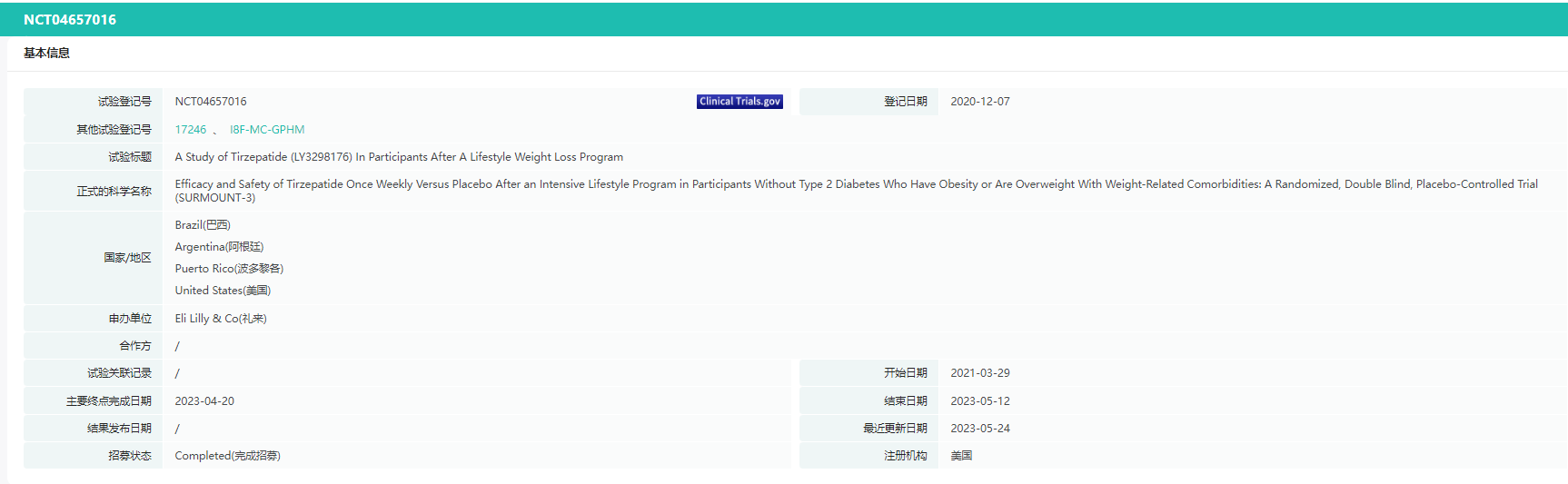Click the 美国 registry value
This screenshot has width=1568, height=484.
tap(961, 456)
